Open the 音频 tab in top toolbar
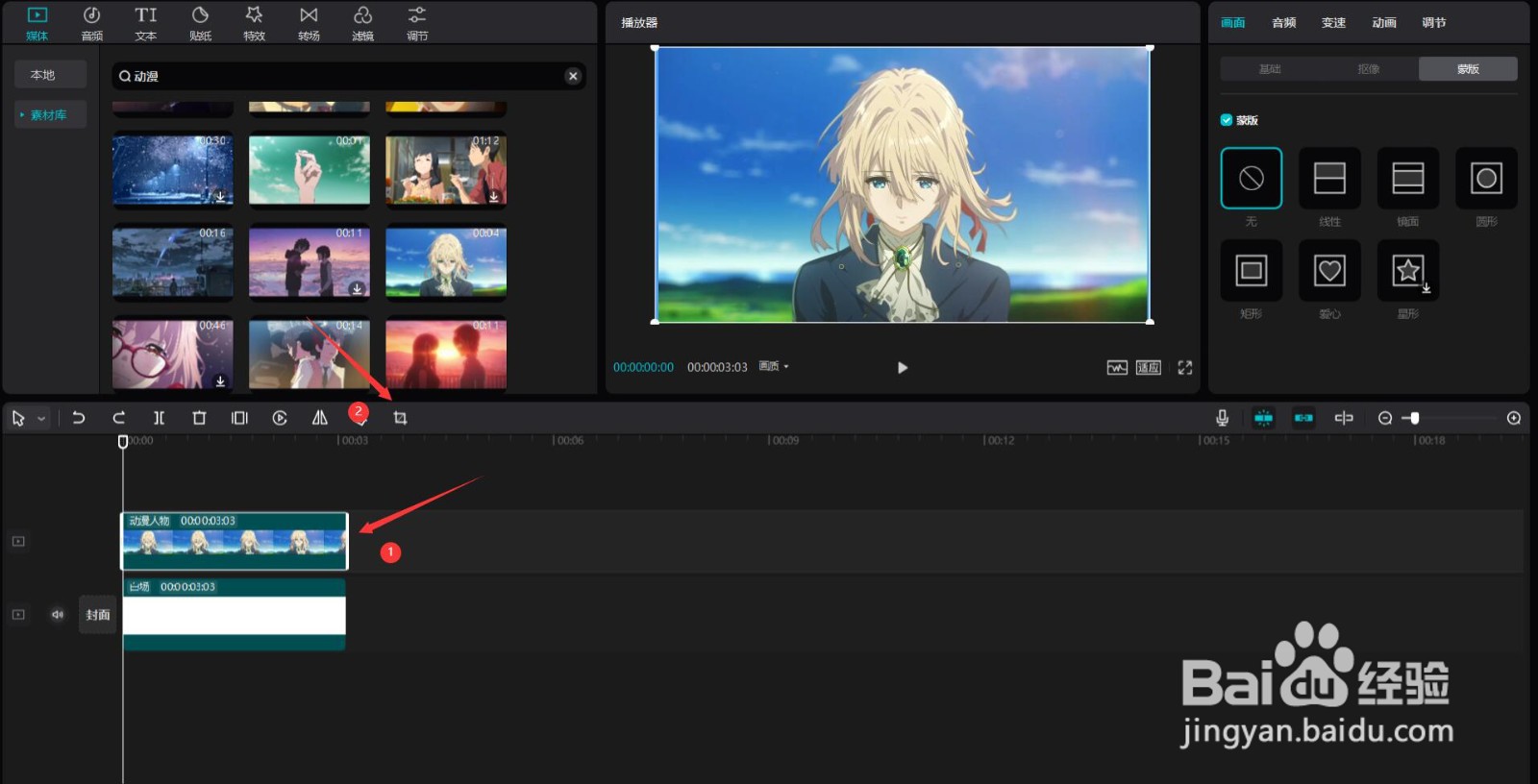The image size is (1538, 784). tap(92, 24)
